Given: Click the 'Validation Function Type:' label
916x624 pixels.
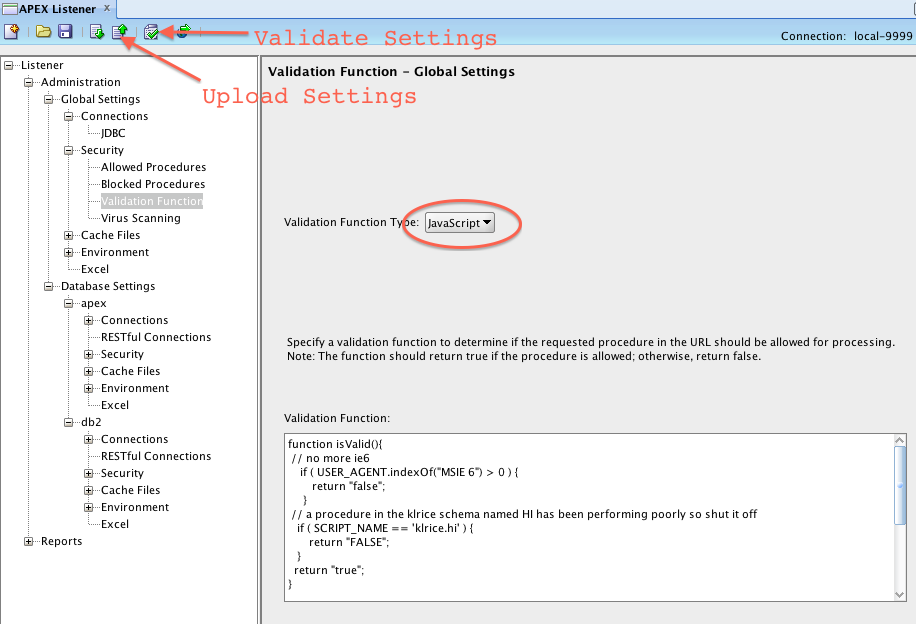Looking at the screenshot, I should (351, 222).
